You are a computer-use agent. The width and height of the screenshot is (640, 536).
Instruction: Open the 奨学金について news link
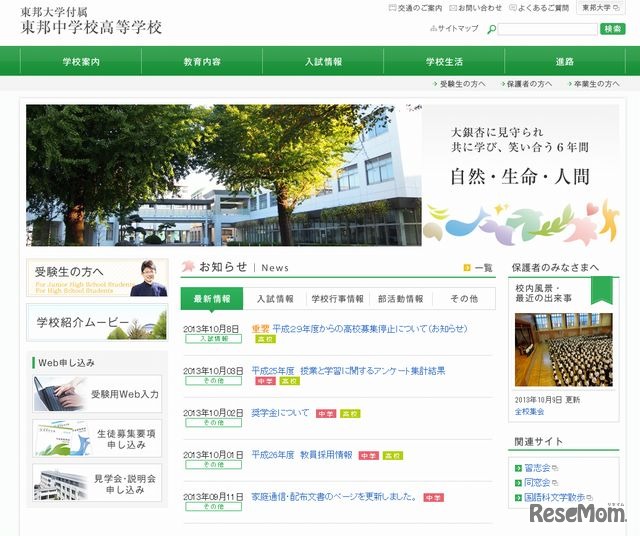click(x=280, y=413)
